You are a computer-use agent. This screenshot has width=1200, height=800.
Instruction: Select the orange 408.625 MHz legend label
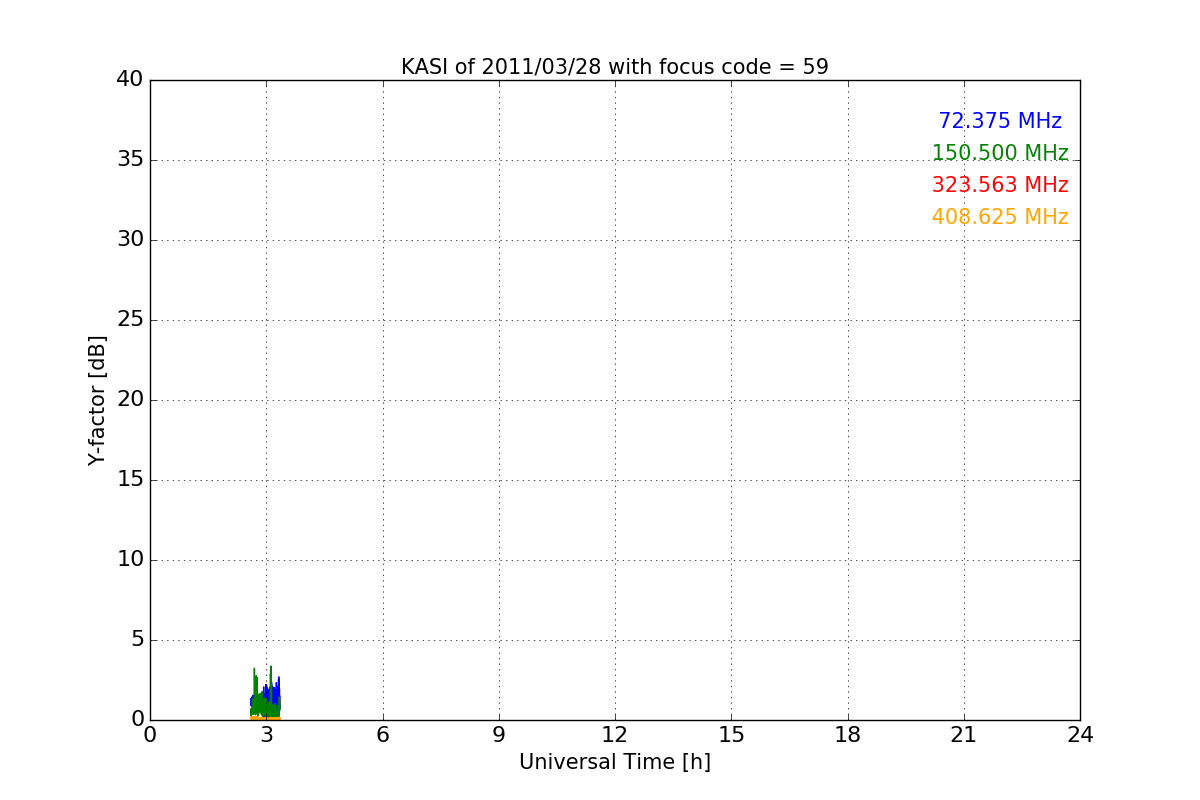point(1000,217)
